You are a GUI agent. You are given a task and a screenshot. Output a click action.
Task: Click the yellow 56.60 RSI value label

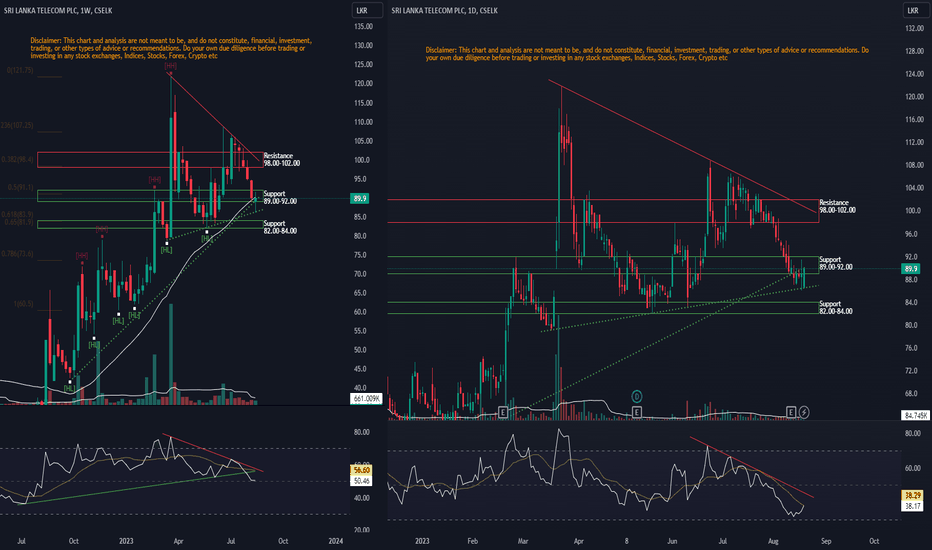362,470
